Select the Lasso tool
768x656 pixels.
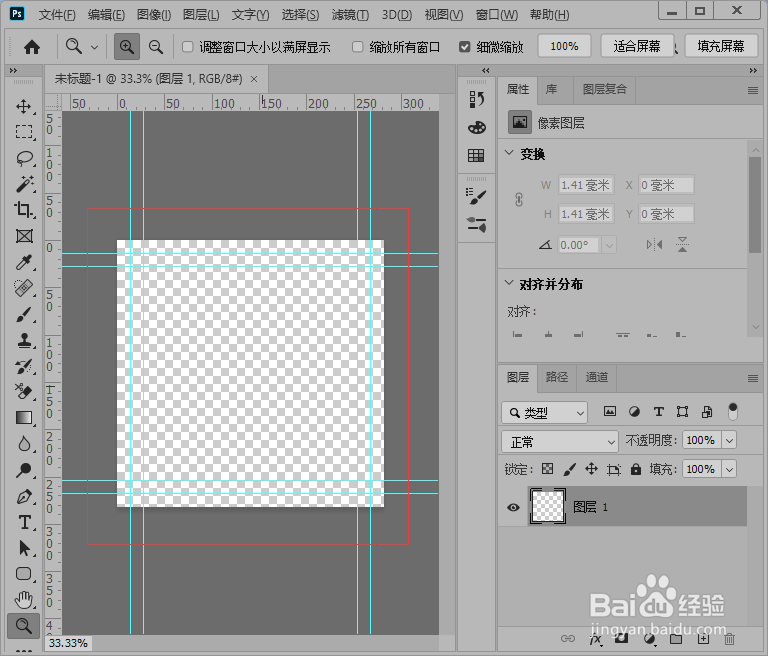[x=24, y=158]
